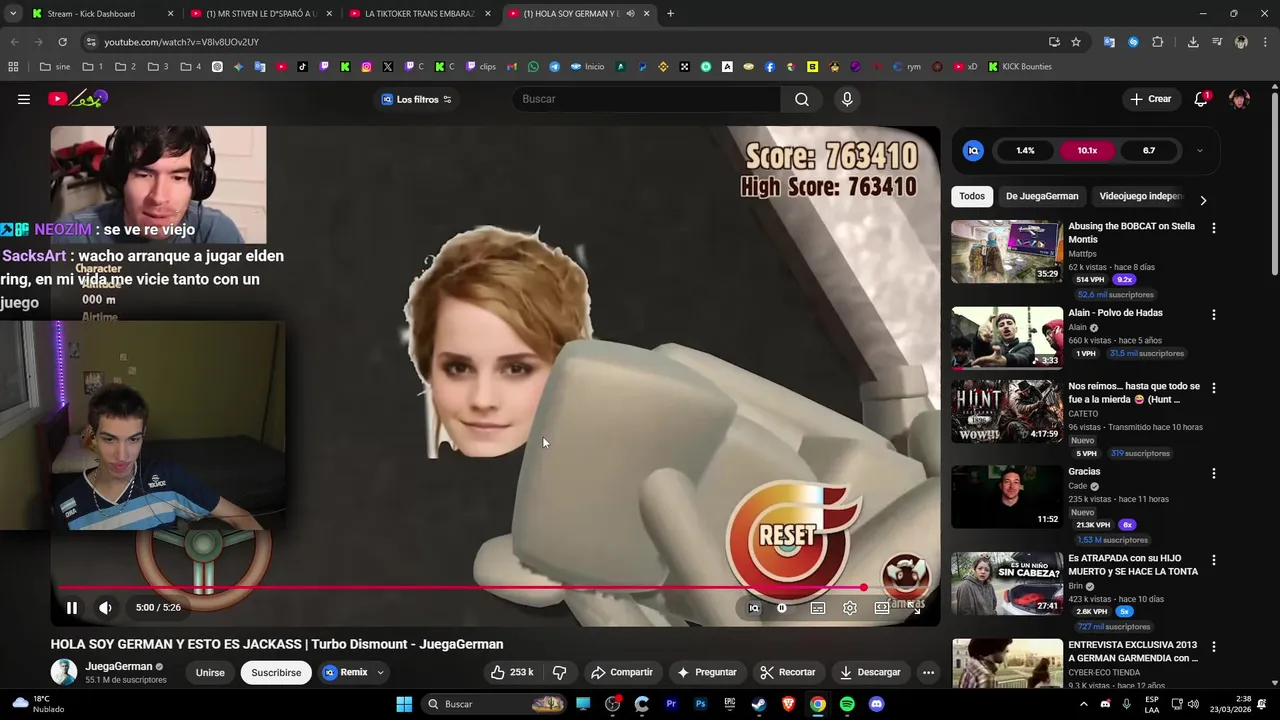Switch to LA TIKTOKER TRANS EMBARAZ tab
This screenshot has height=720, width=1280.
tap(420, 14)
